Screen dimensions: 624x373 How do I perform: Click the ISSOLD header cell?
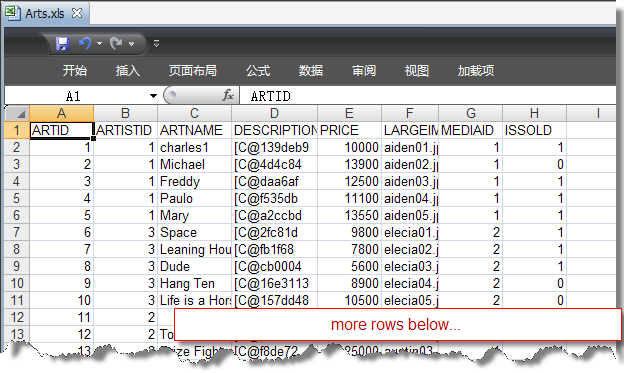[x=534, y=130]
